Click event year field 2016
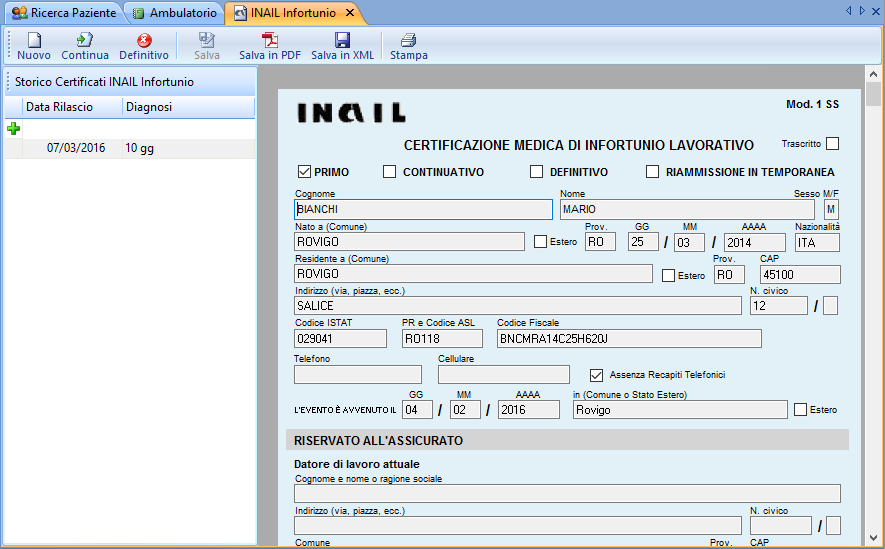The height and width of the screenshot is (549, 885). tap(528, 410)
